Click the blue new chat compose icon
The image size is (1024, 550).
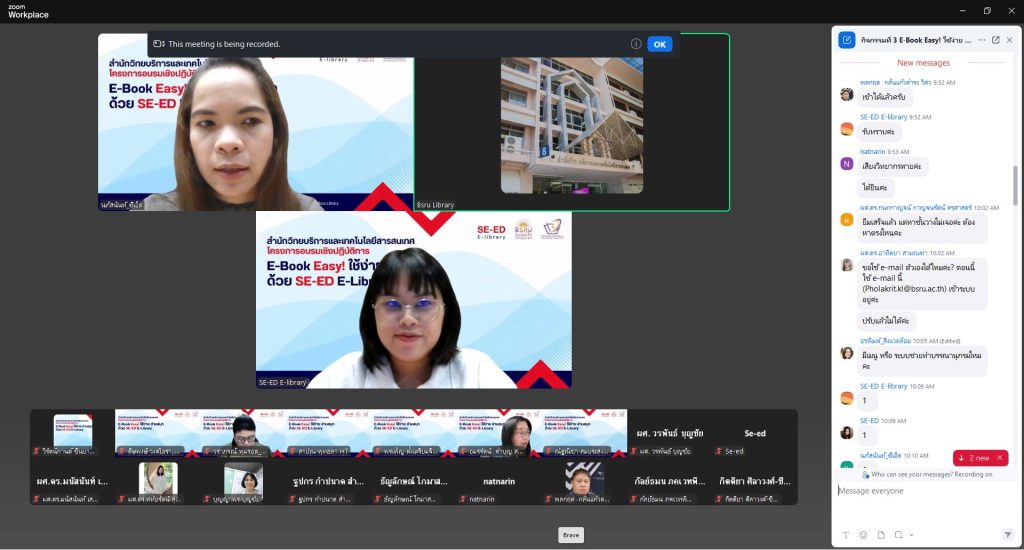click(x=846, y=40)
